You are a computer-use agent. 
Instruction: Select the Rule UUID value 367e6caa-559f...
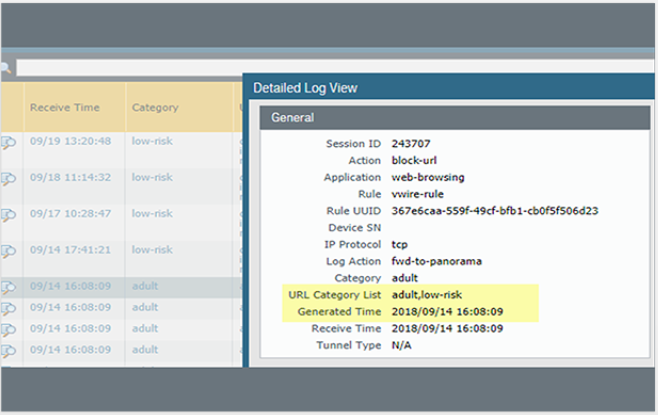click(x=495, y=211)
